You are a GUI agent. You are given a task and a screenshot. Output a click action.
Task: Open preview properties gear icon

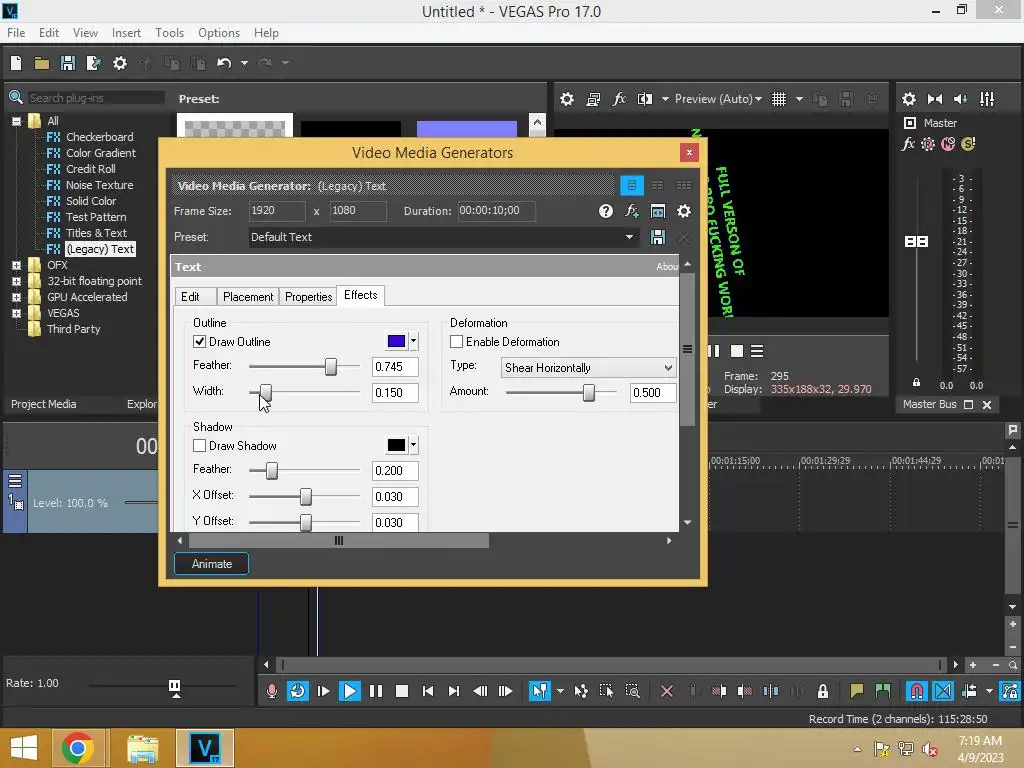(567, 99)
